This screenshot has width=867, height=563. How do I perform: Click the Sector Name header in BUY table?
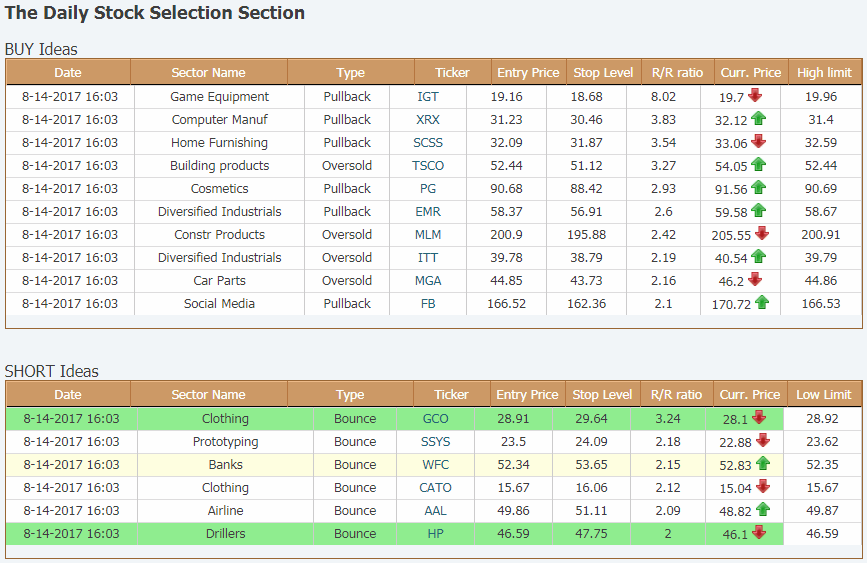pyautogui.click(x=208, y=72)
